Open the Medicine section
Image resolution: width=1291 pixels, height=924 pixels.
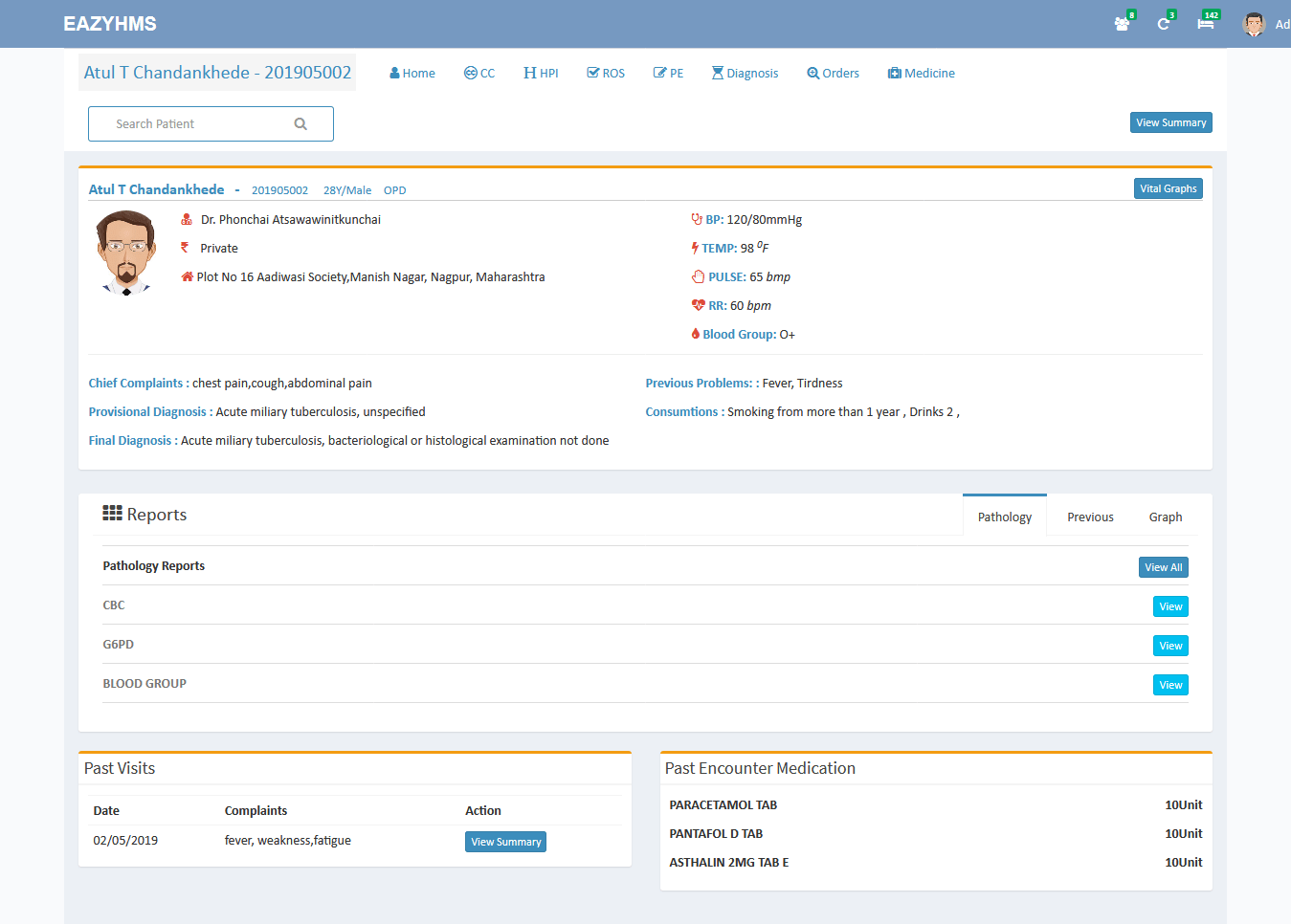pyautogui.click(x=921, y=74)
